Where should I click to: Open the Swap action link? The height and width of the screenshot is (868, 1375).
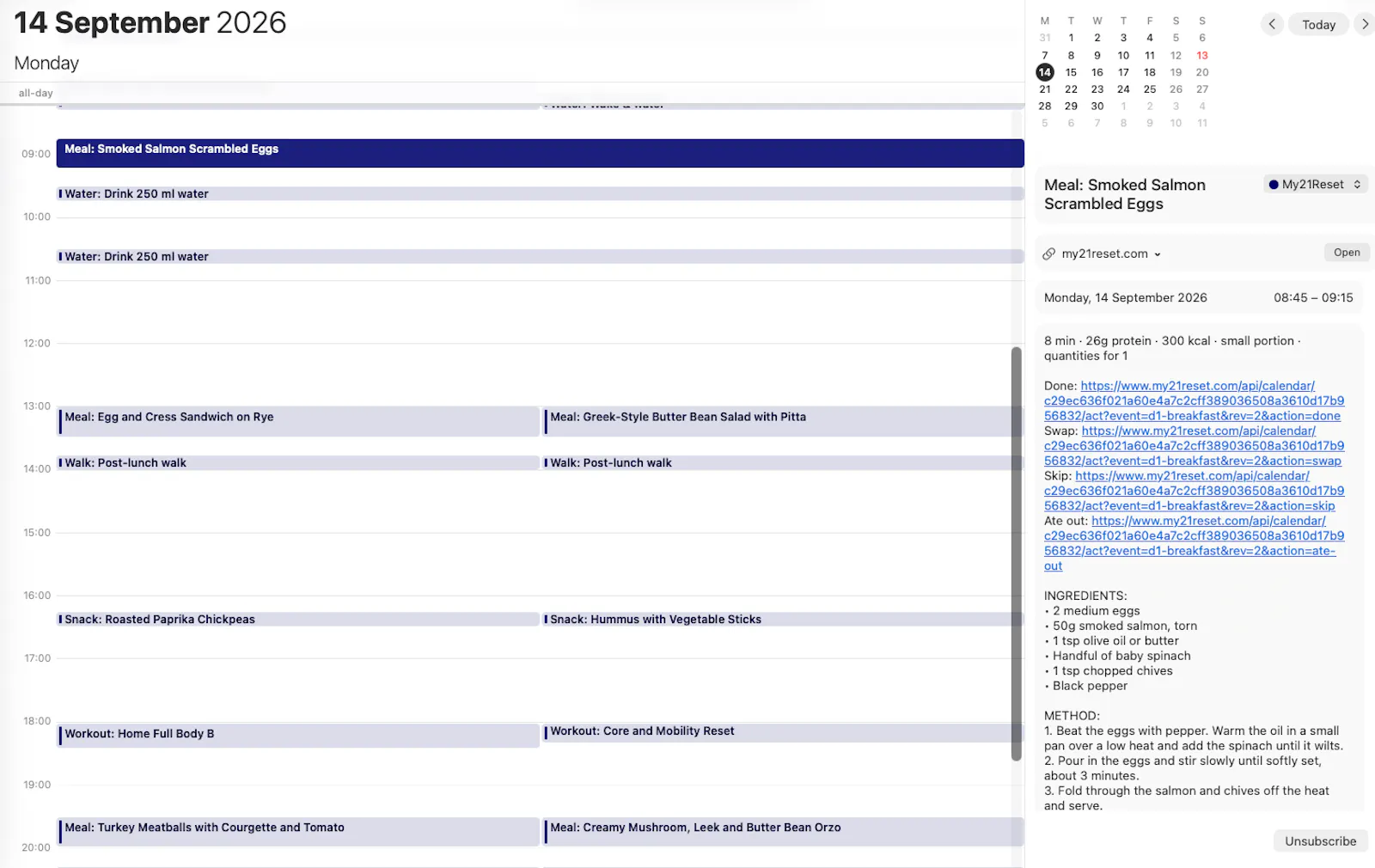(x=1194, y=446)
